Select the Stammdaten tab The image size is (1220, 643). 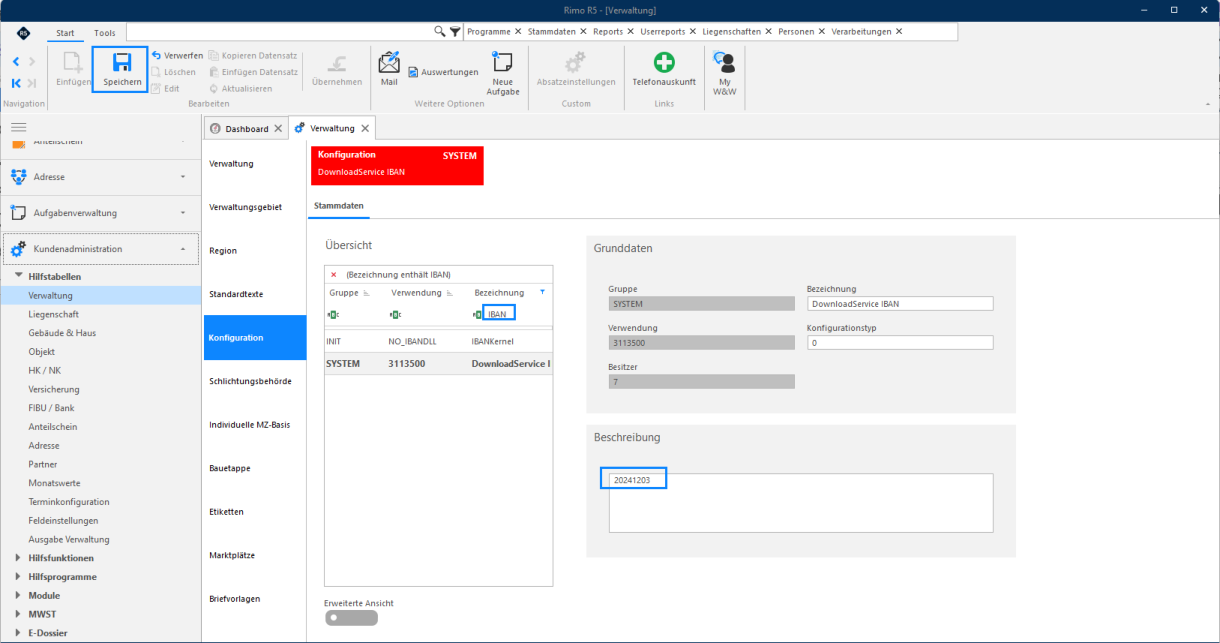pyautogui.click(x=341, y=206)
